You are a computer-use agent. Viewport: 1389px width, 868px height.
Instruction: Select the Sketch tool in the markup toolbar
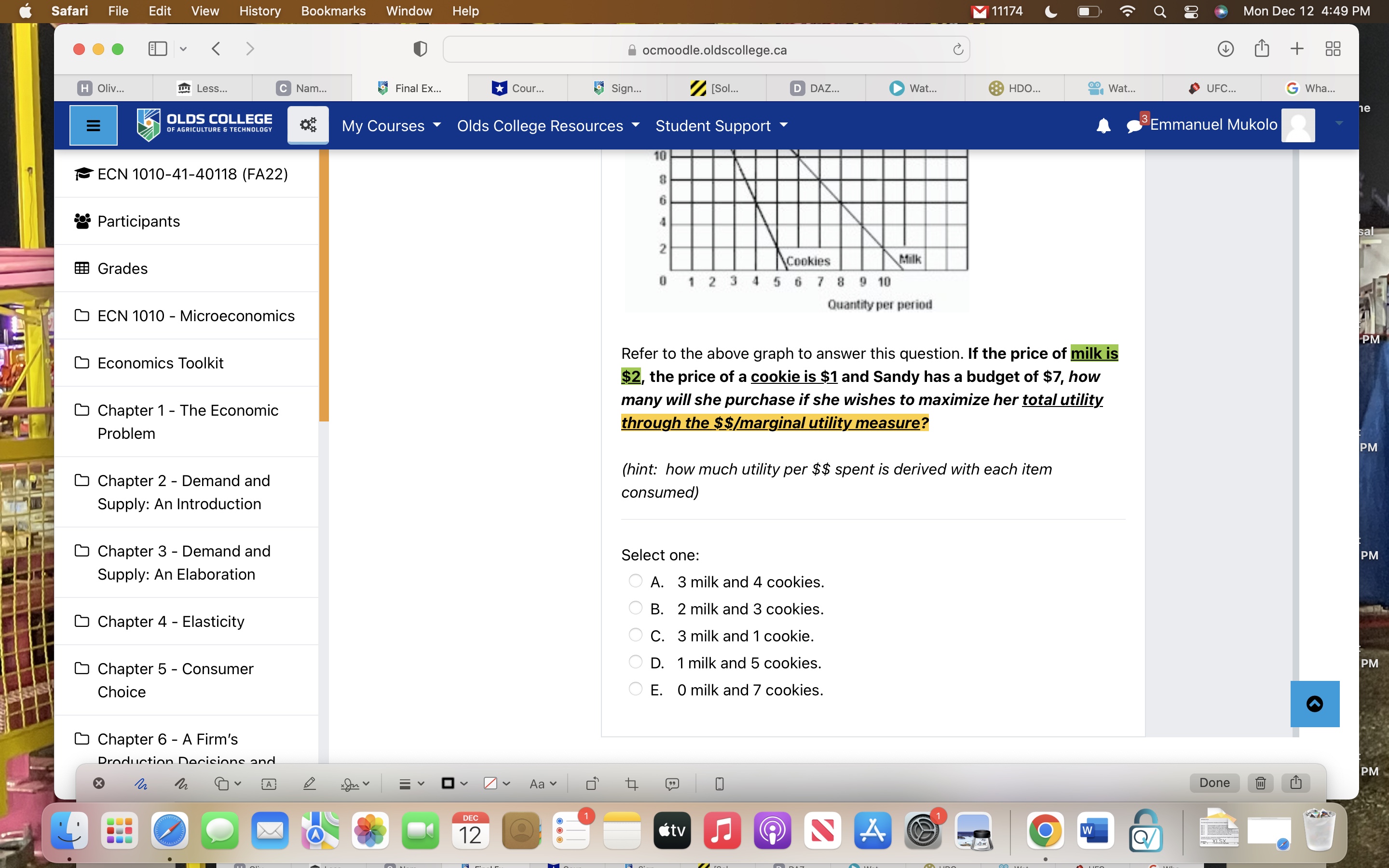(141, 783)
